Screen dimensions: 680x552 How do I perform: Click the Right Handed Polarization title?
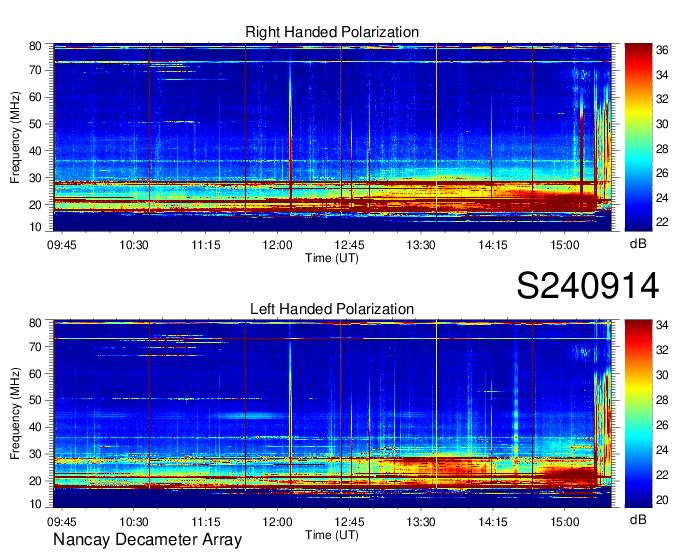tap(332, 32)
